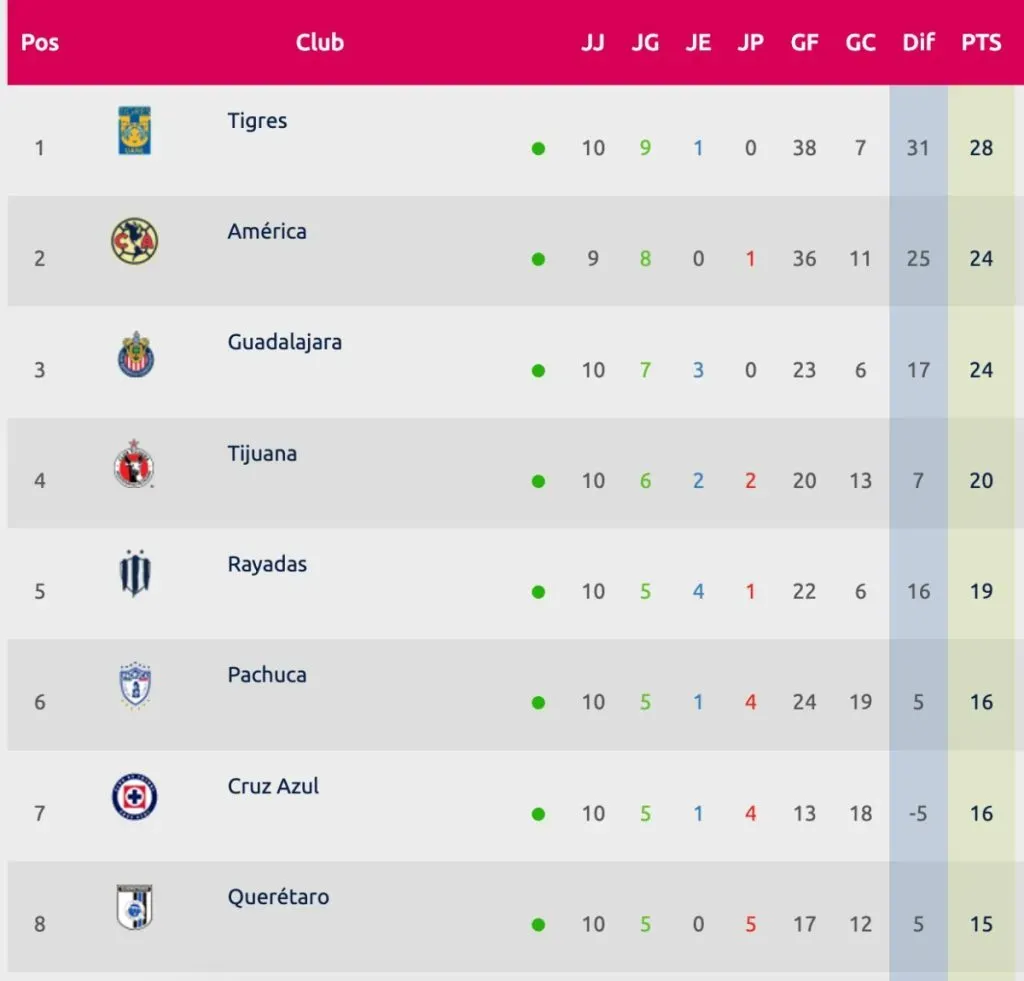This screenshot has width=1024, height=981.
Task: Click the JJ games played header
Action: pos(593,43)
